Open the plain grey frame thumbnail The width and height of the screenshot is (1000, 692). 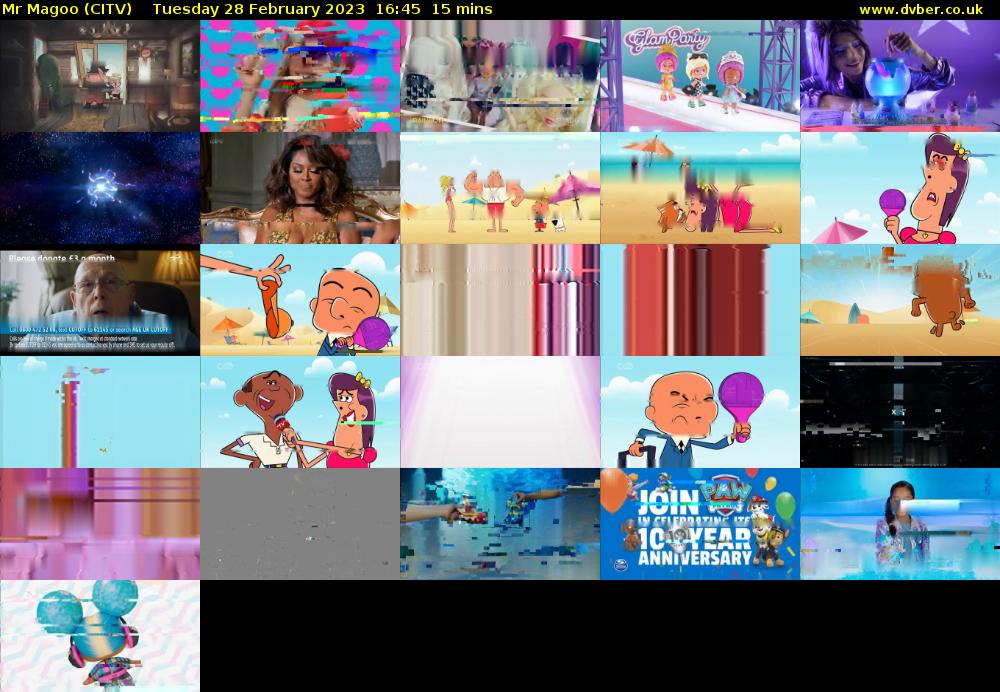pyautogui.click(x=300, y=524)
